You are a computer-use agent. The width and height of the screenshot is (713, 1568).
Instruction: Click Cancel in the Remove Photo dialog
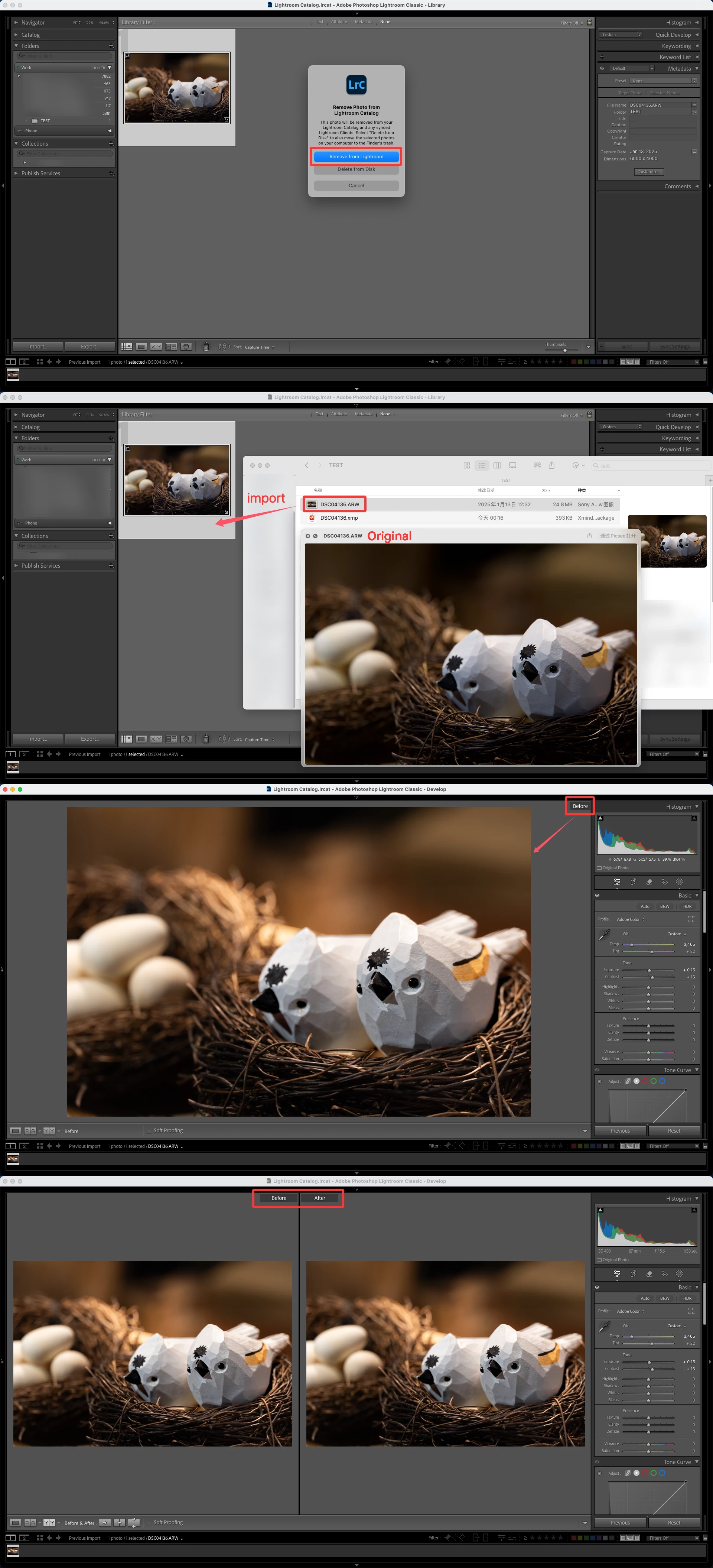pyautogui.click(x=356, y=186)
